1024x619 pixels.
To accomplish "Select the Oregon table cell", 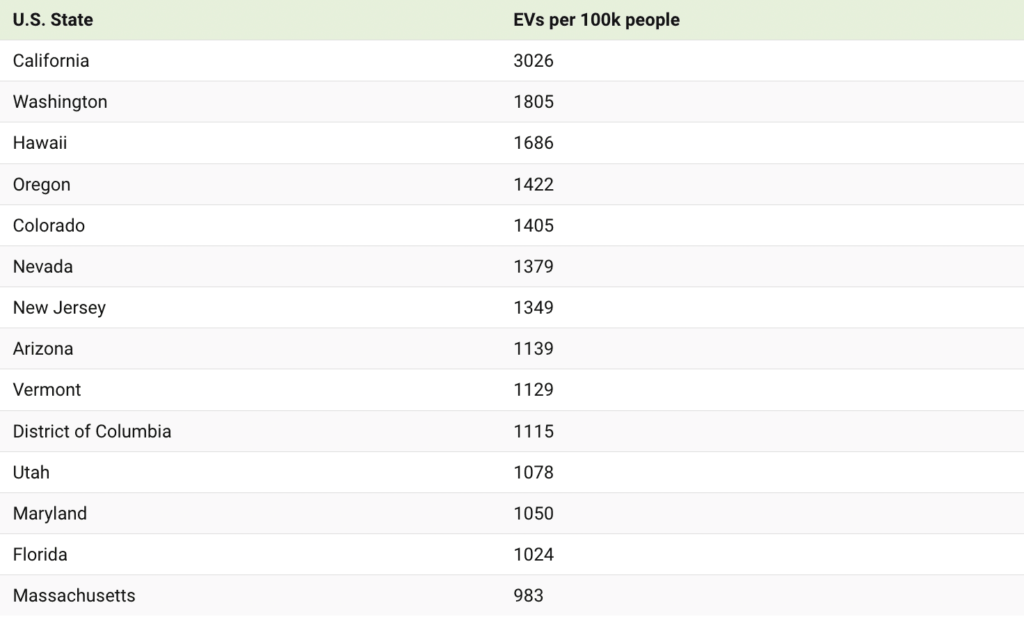I will click(x=42, y=184).
